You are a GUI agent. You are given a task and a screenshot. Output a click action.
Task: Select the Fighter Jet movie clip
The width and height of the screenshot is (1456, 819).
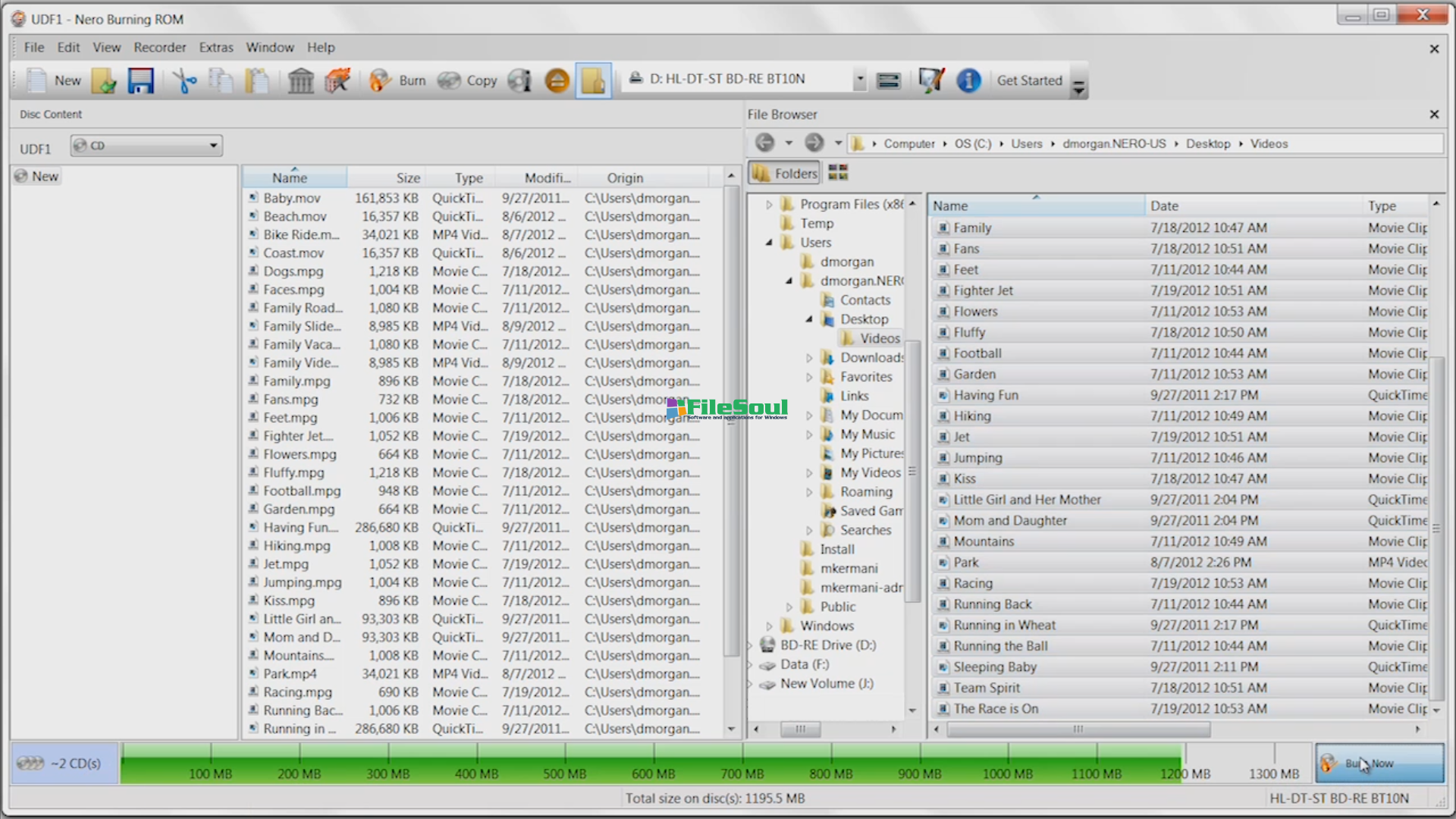tap(983, 290)
